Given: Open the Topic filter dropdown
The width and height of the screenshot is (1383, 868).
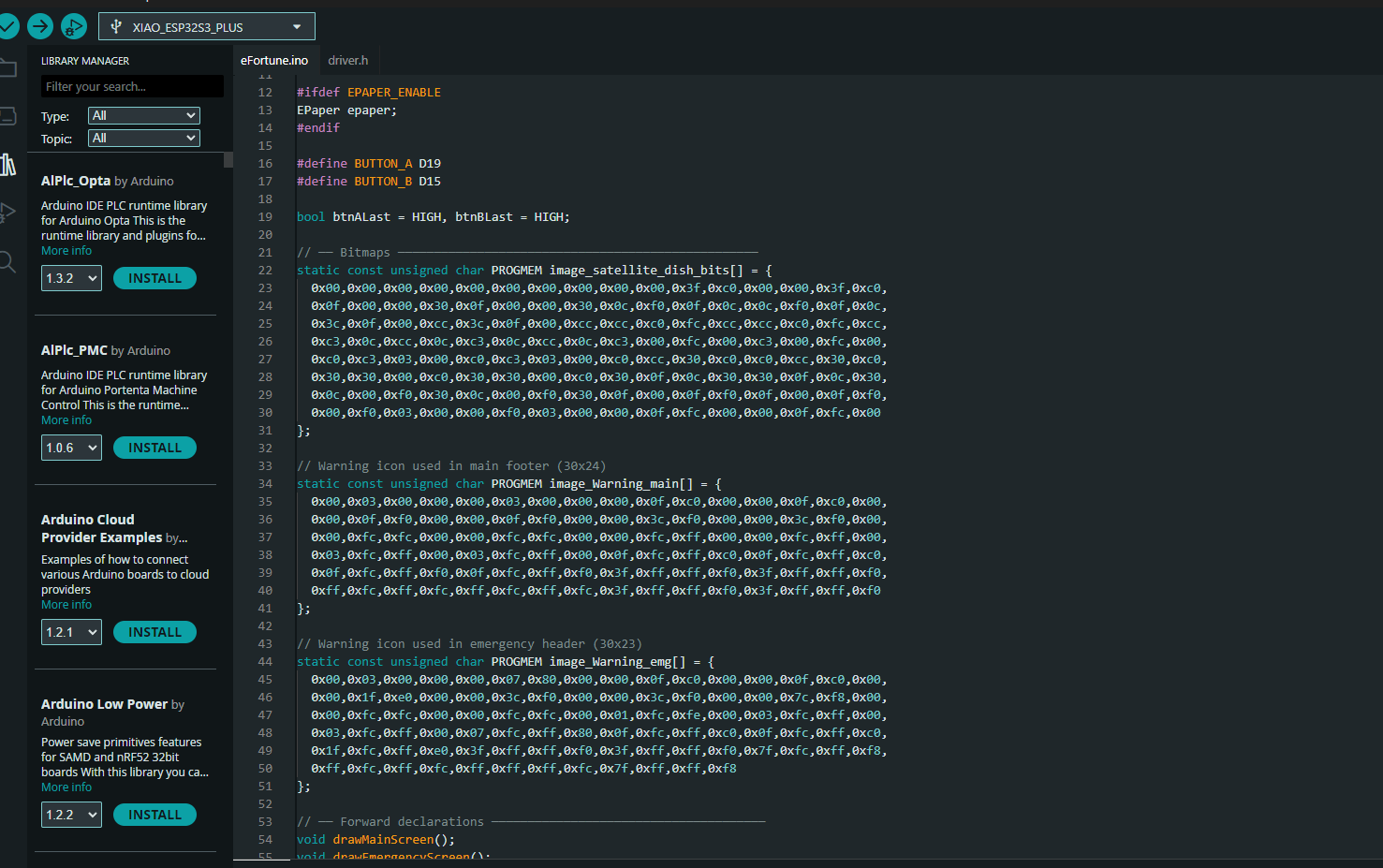Looking at the screenshot, I should pyautogui.click(x=143, y=138).
